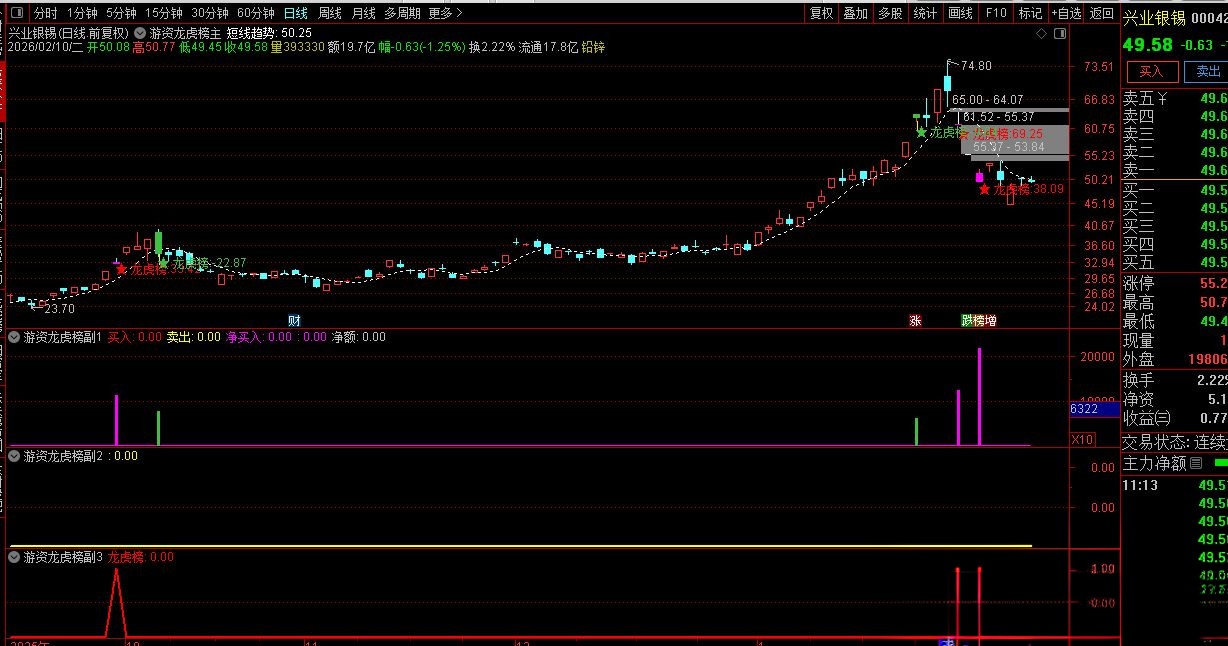1228x646 pixels.
Task: Open the 游资龙虎榜副3 indicator circle arrow
Action: tap(14, 557)
